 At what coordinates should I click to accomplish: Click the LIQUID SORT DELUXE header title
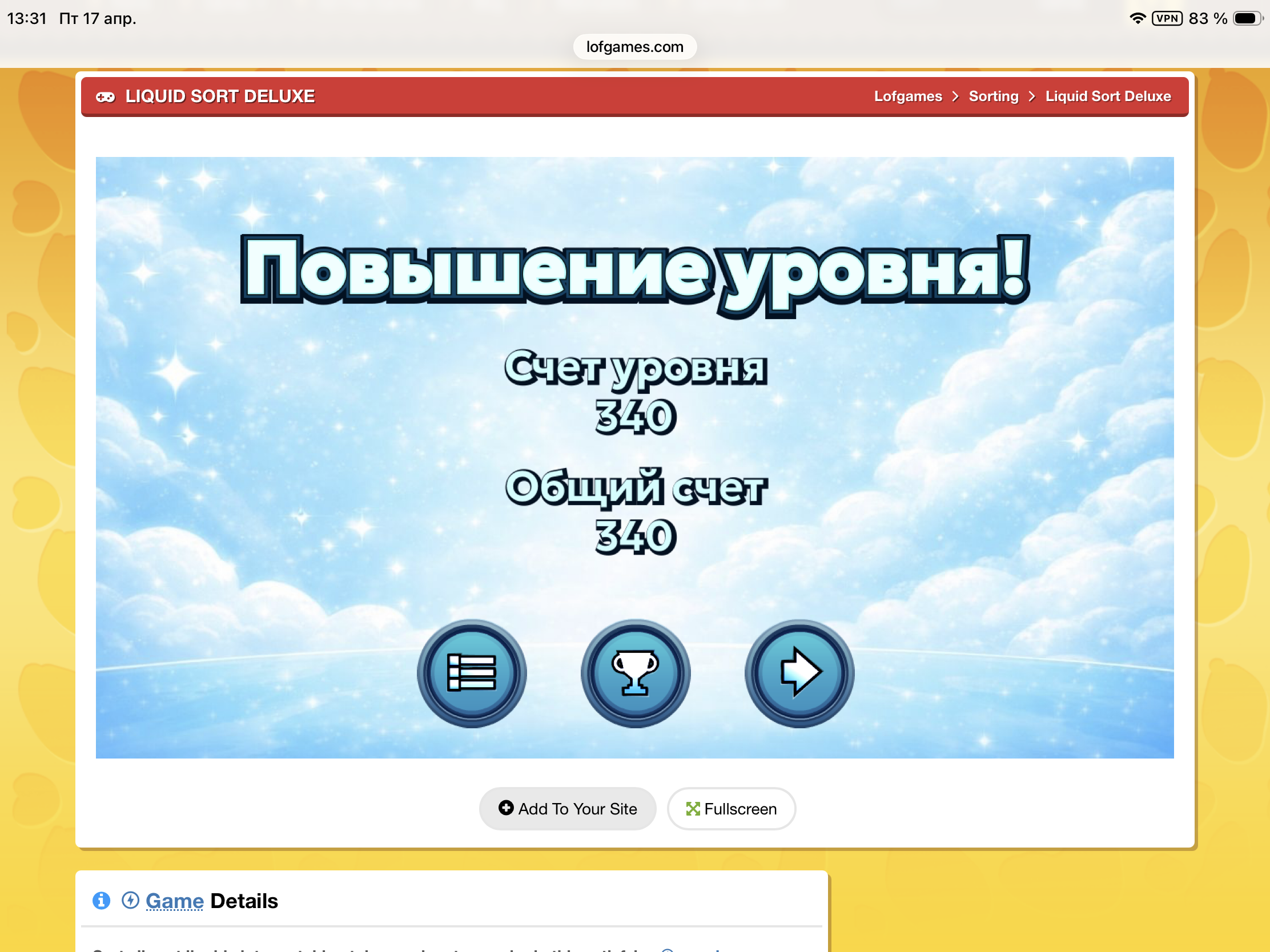click(220, 96)
